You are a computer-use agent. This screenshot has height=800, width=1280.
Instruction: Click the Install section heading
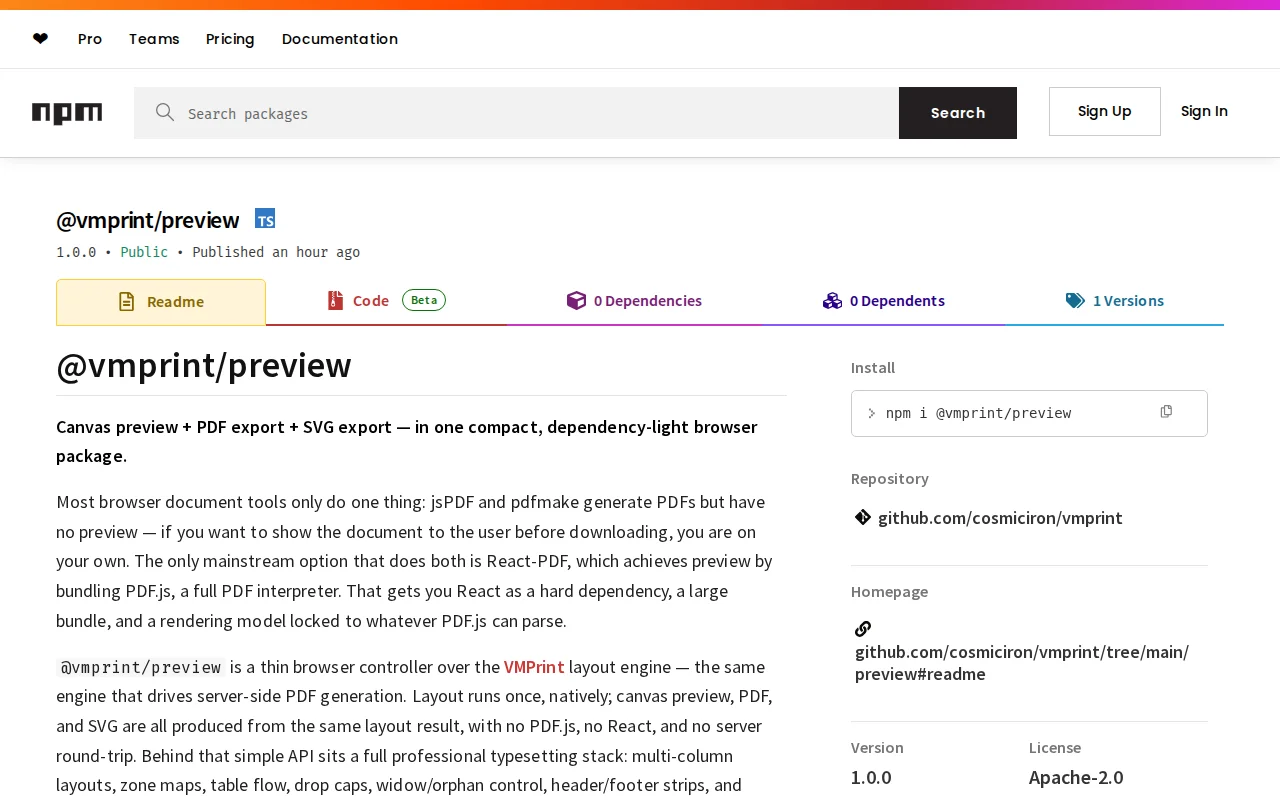873,368
